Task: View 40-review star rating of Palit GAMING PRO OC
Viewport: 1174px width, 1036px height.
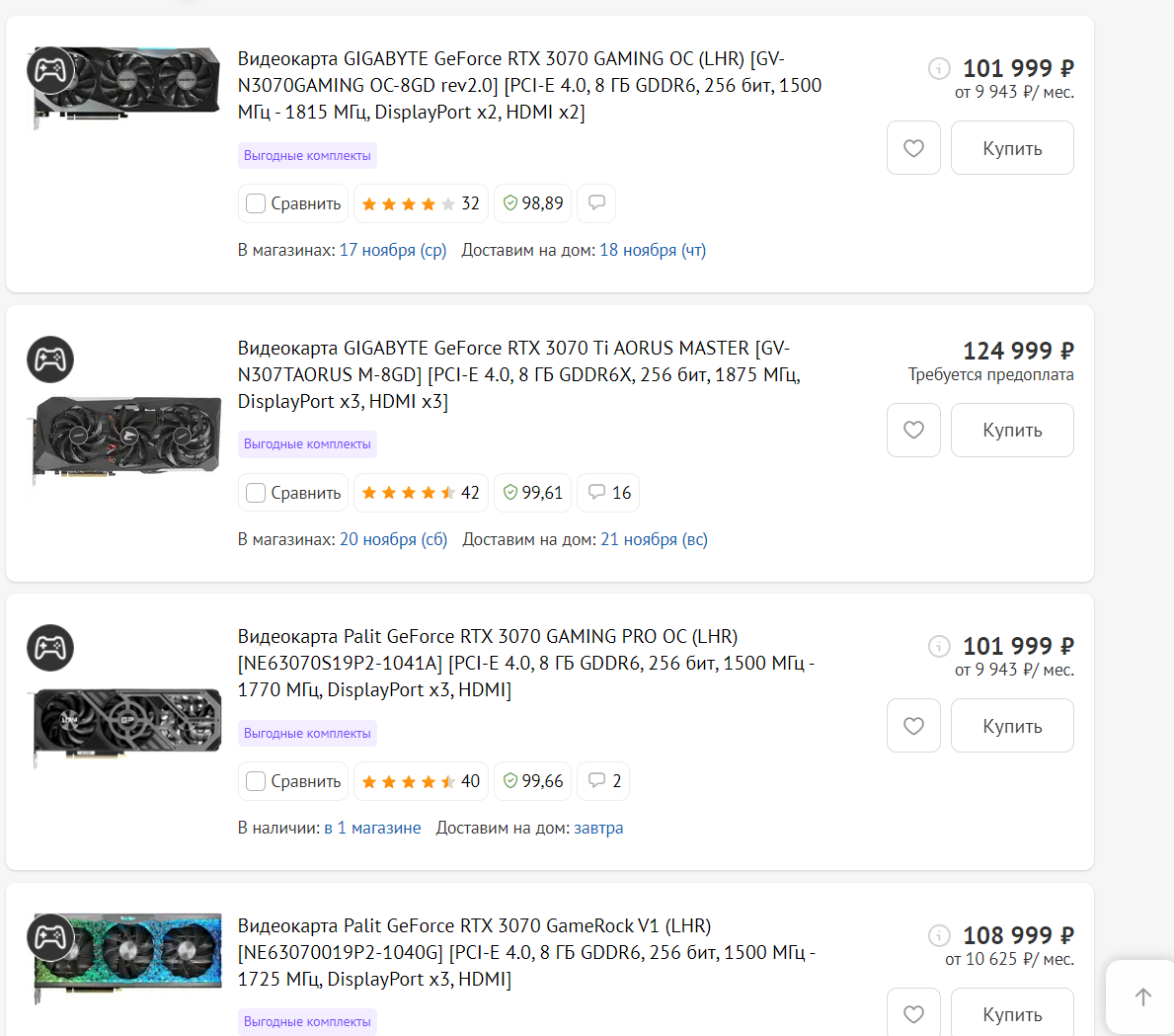Action: [x=421, y=781]
